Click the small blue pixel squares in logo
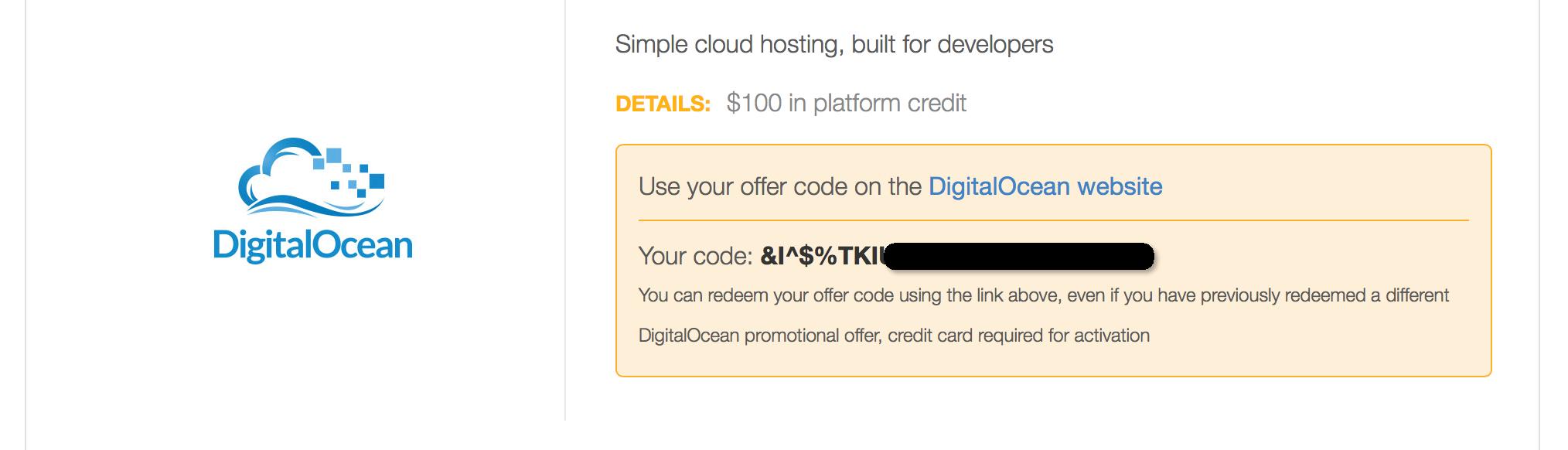The width and height of the screenshot is (1568, 450). tap(349, 171)
